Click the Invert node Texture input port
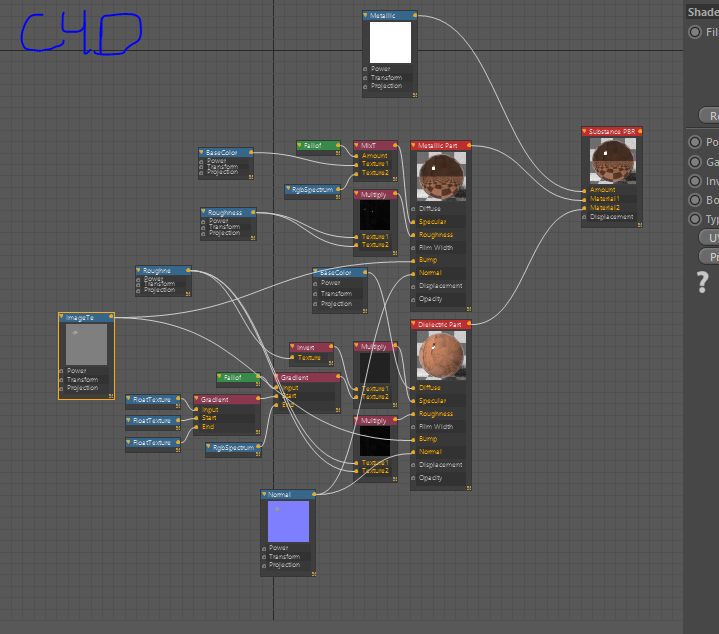 (292, 358)
